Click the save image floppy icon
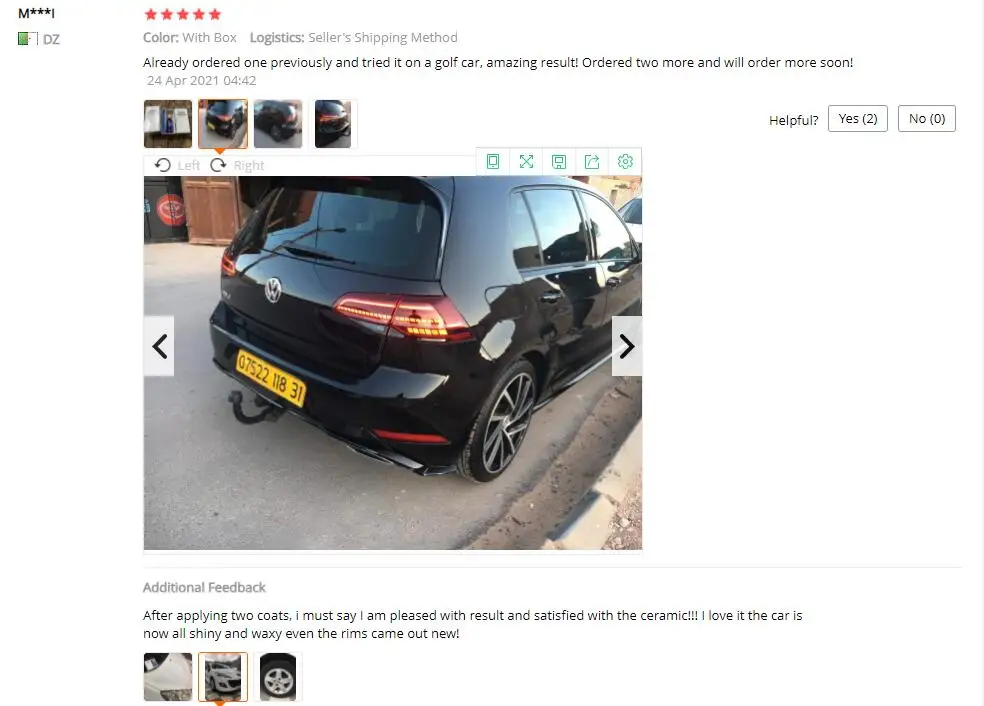Screen dimensions: 984x706 (559, 162)
